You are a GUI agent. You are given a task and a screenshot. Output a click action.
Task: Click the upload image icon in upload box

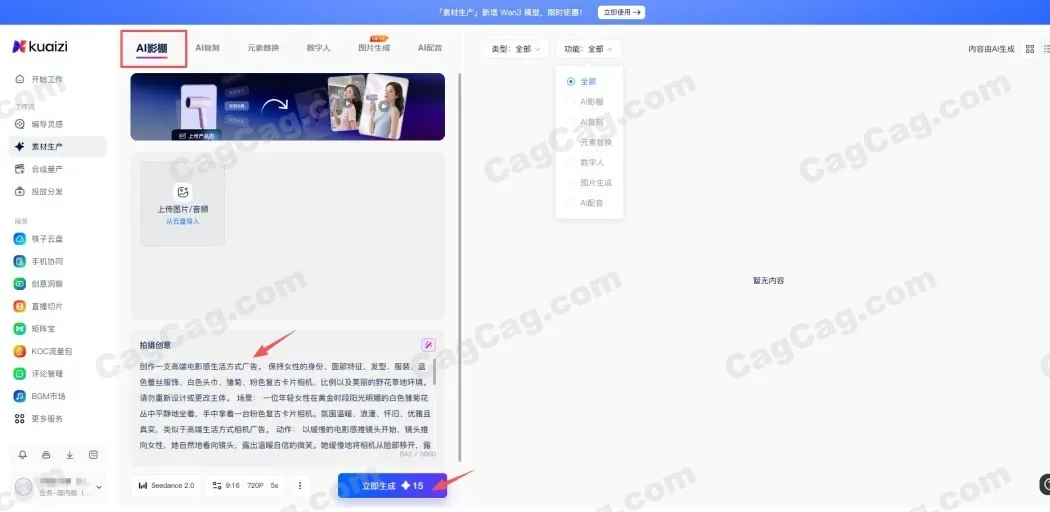coord(182,192)
